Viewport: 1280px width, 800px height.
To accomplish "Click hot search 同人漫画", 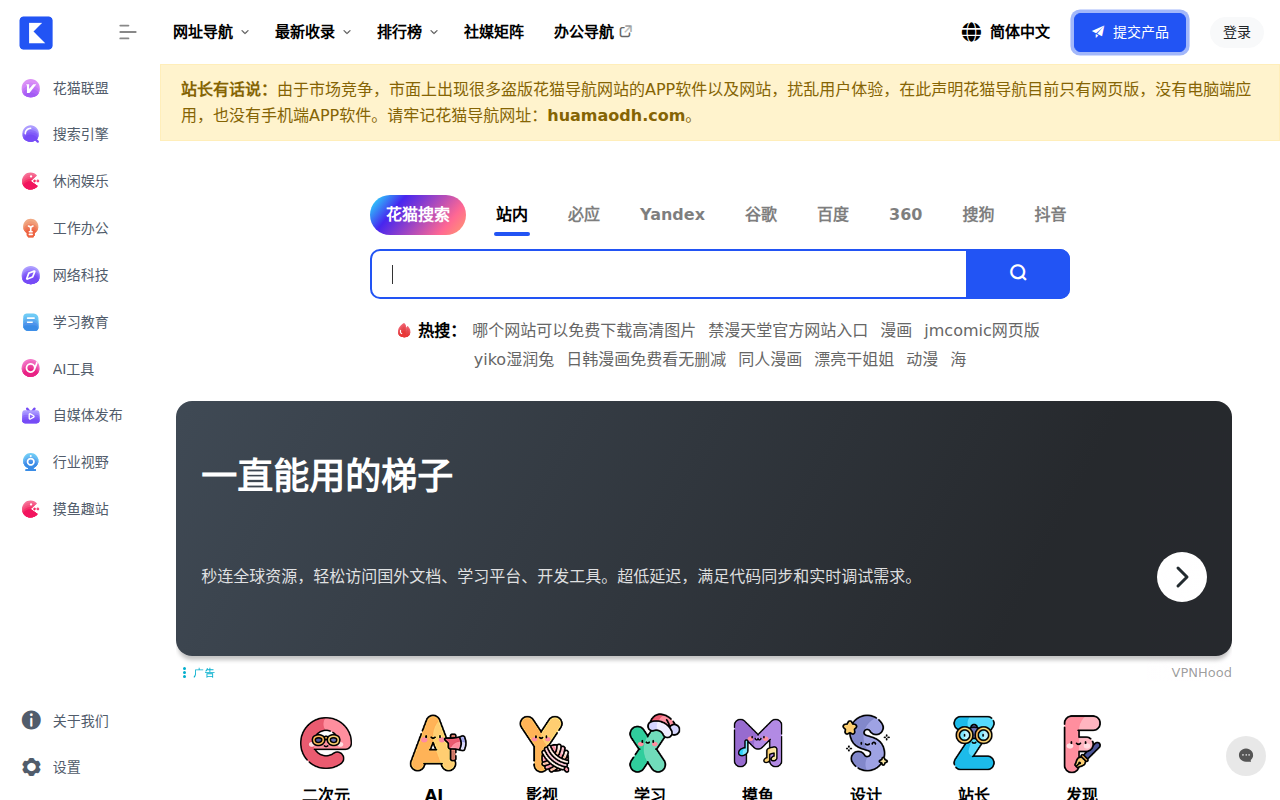I will pos(770,359).
